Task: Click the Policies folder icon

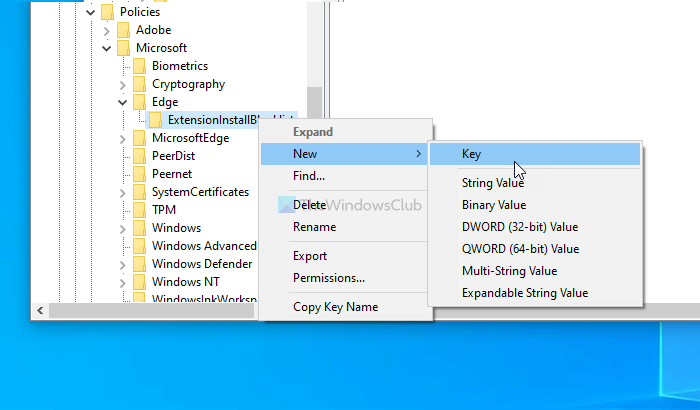Action: (x=108, y=12)
